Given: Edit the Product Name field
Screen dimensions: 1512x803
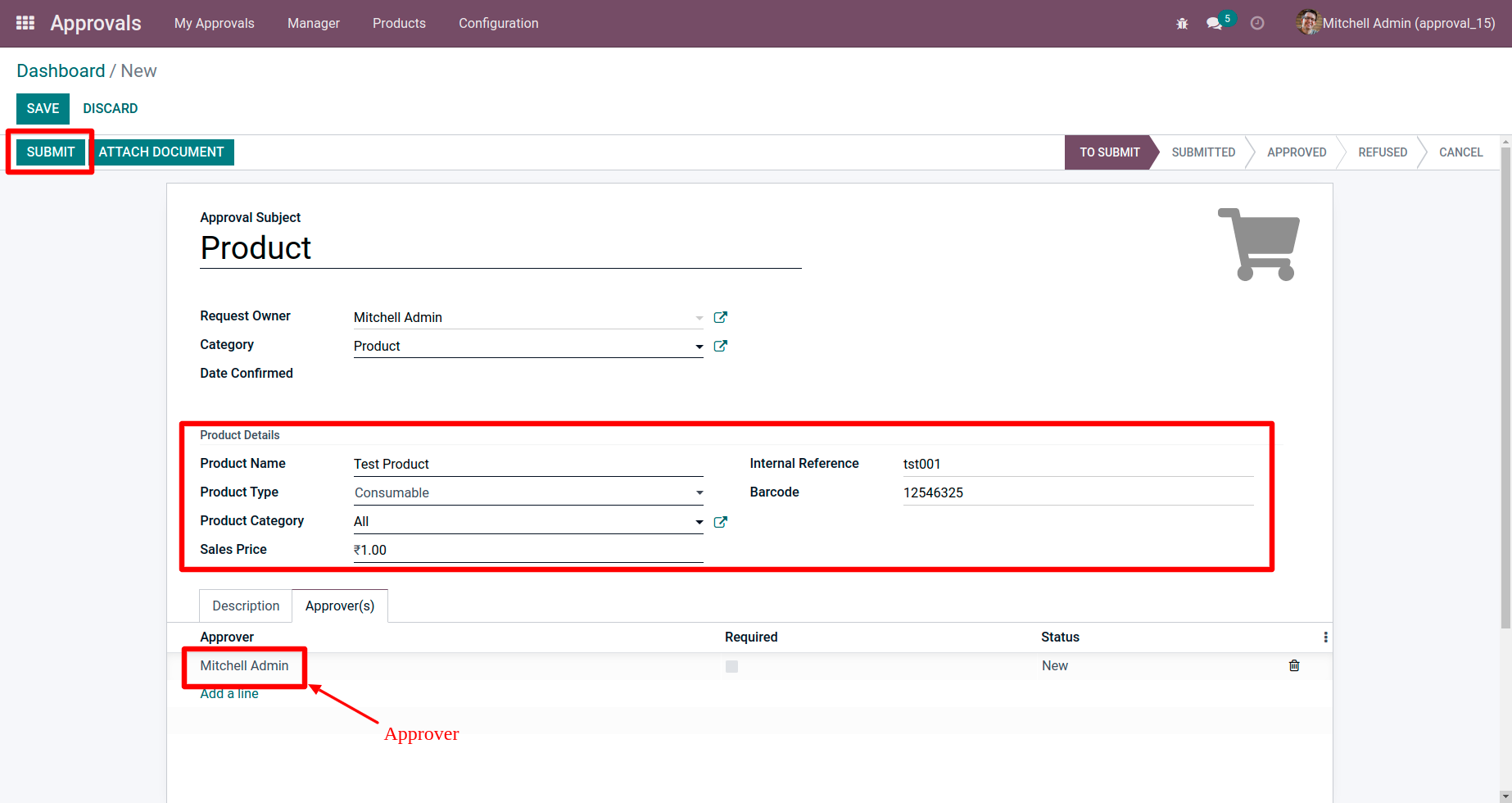Looking at the screenshot, I should [x=528, y=464].
